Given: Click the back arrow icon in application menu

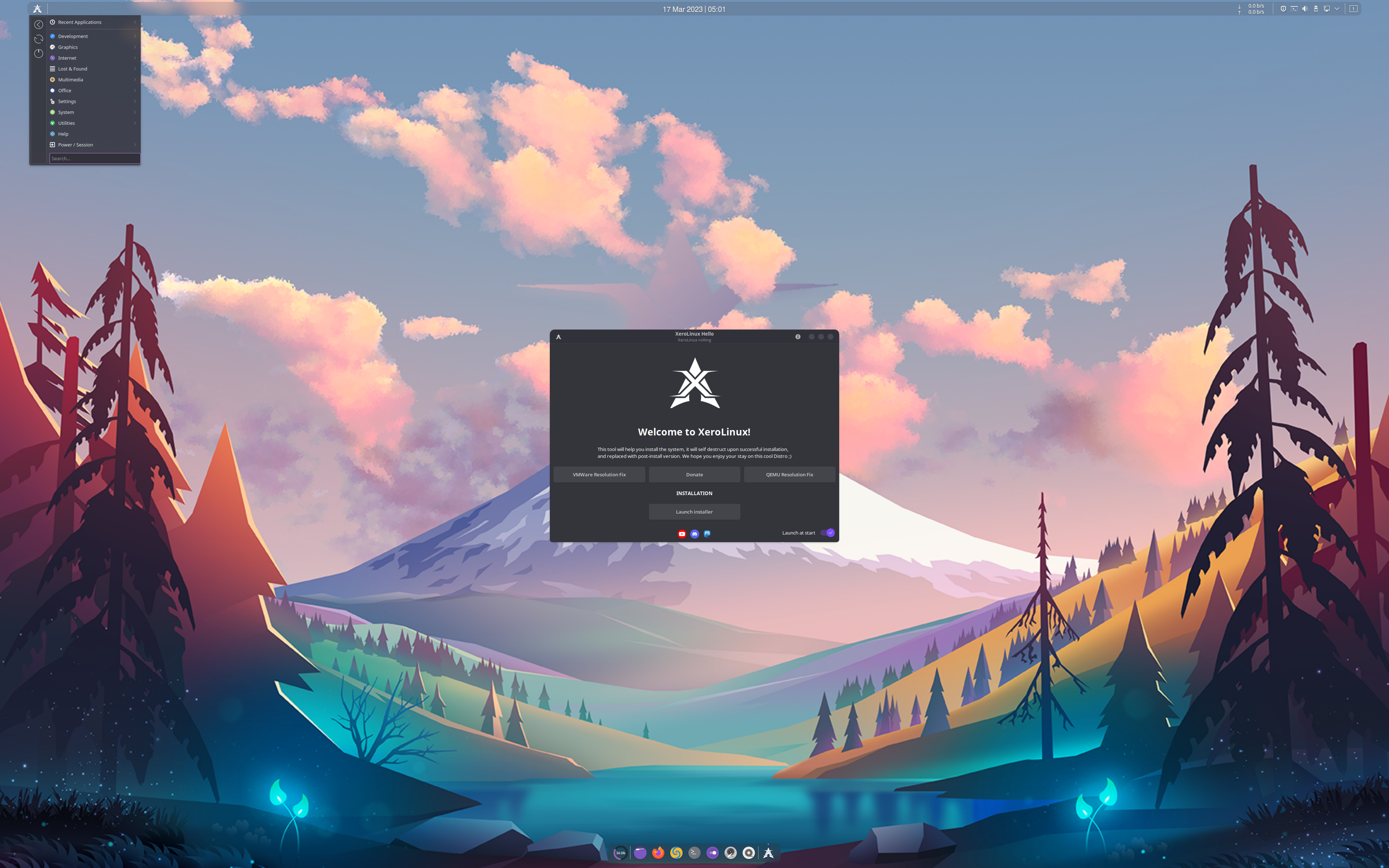Looking at the screenshot, I should pyautogui.click(x=38, y=25).
